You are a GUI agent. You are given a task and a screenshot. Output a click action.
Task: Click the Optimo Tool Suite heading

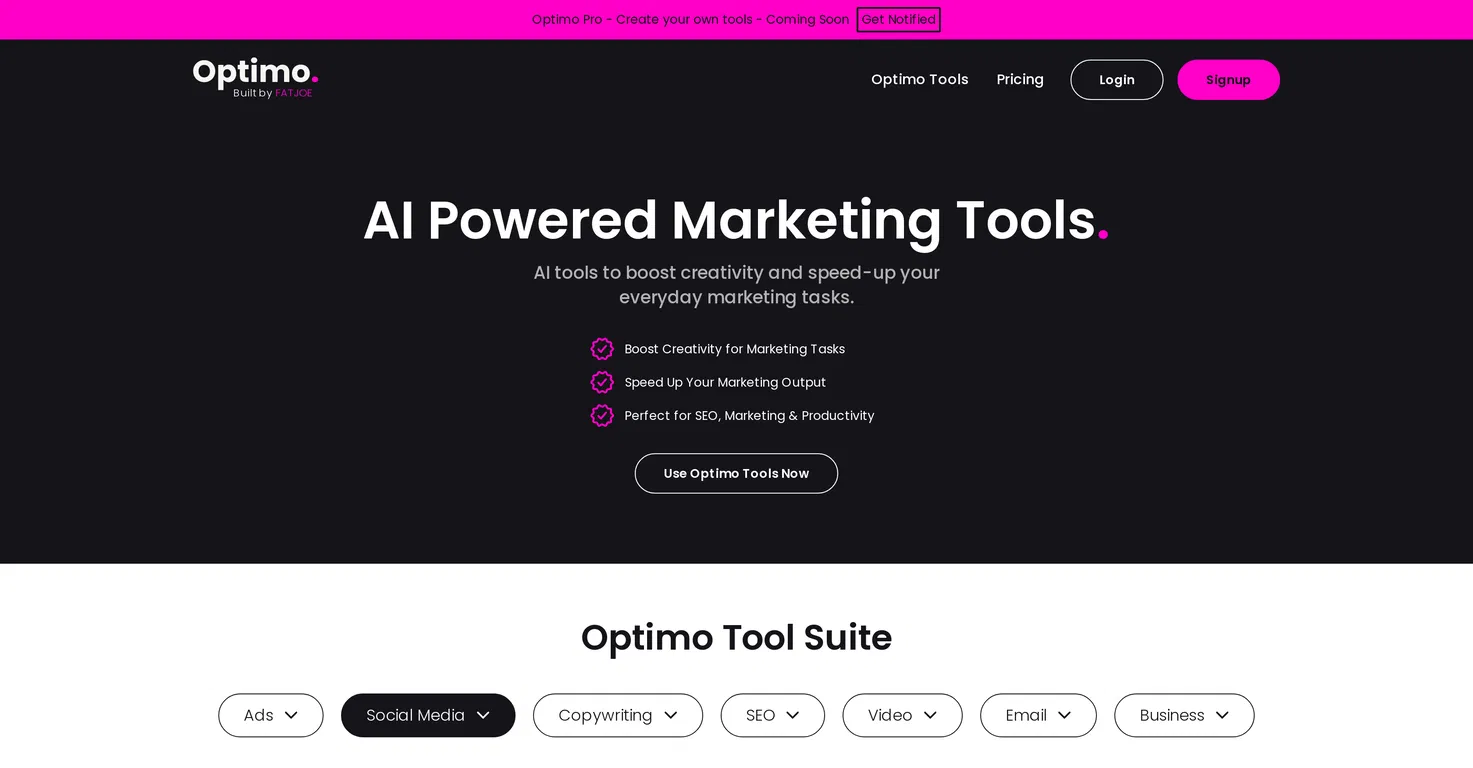click(736, 637)
